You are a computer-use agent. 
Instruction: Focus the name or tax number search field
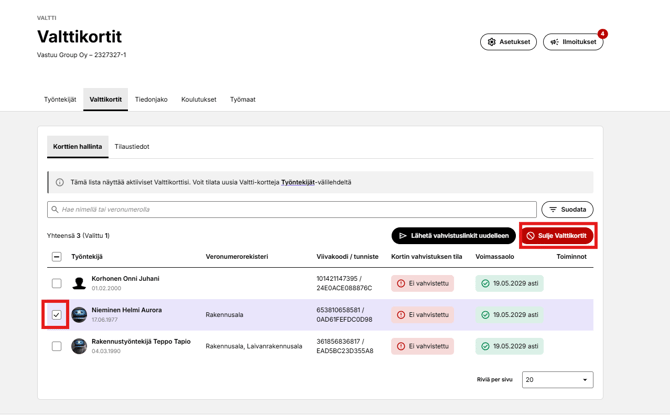(292, 209)
